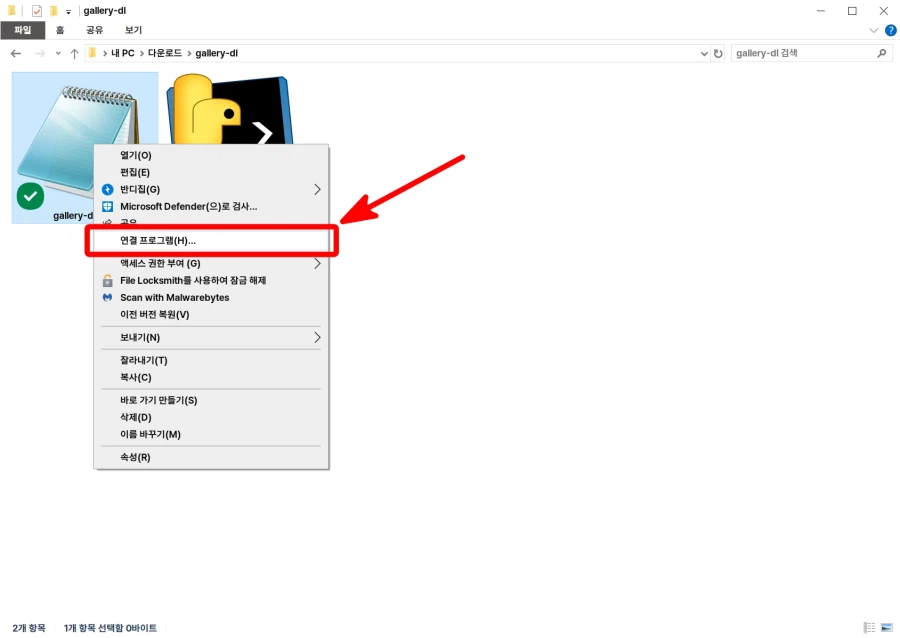The width and height of the screenshot is (900, 638).
Task: Choose 잘라내기(T) from context menu
Action: 211,360
